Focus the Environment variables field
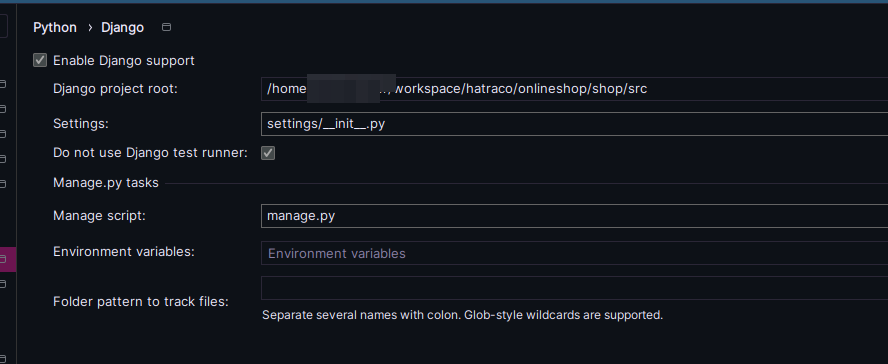Screen dimensions: 888x364 574,253
